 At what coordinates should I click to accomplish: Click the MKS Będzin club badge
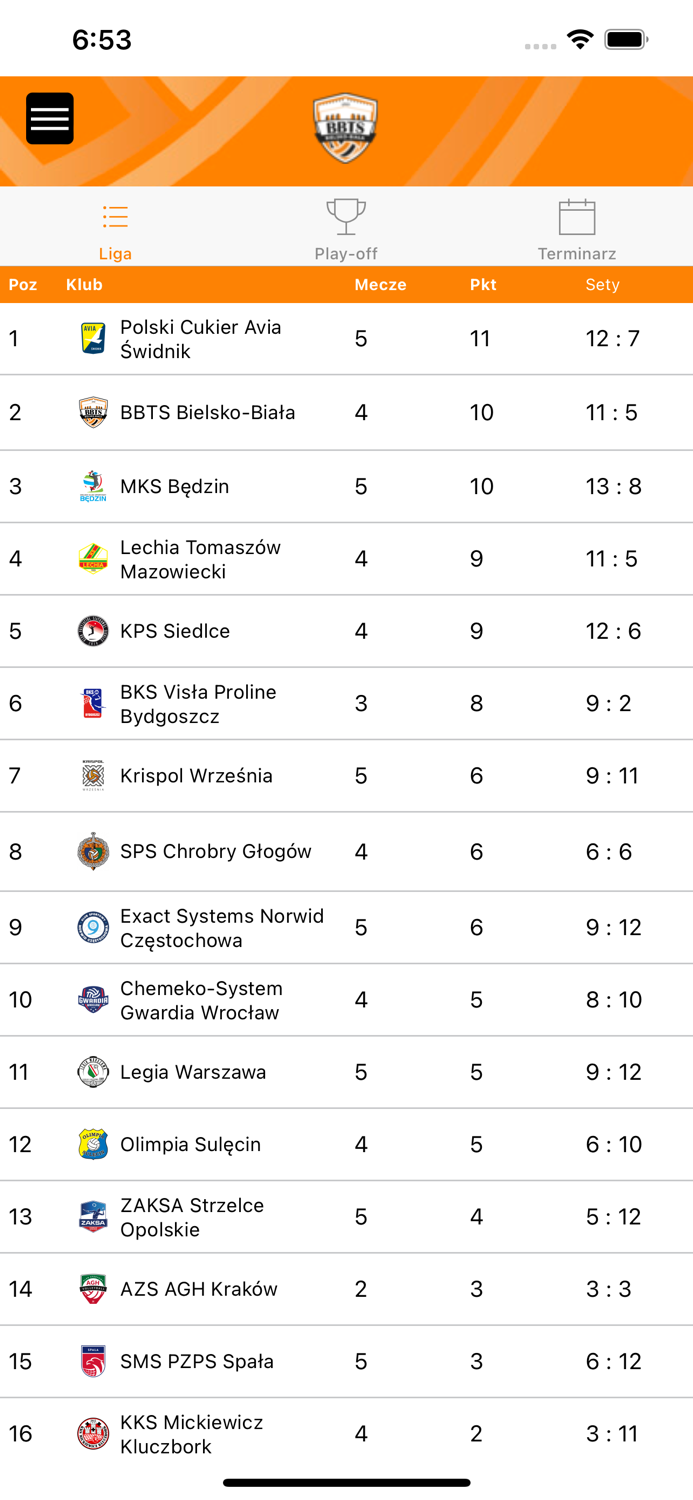pyautogui.click(x=93, y=486)
